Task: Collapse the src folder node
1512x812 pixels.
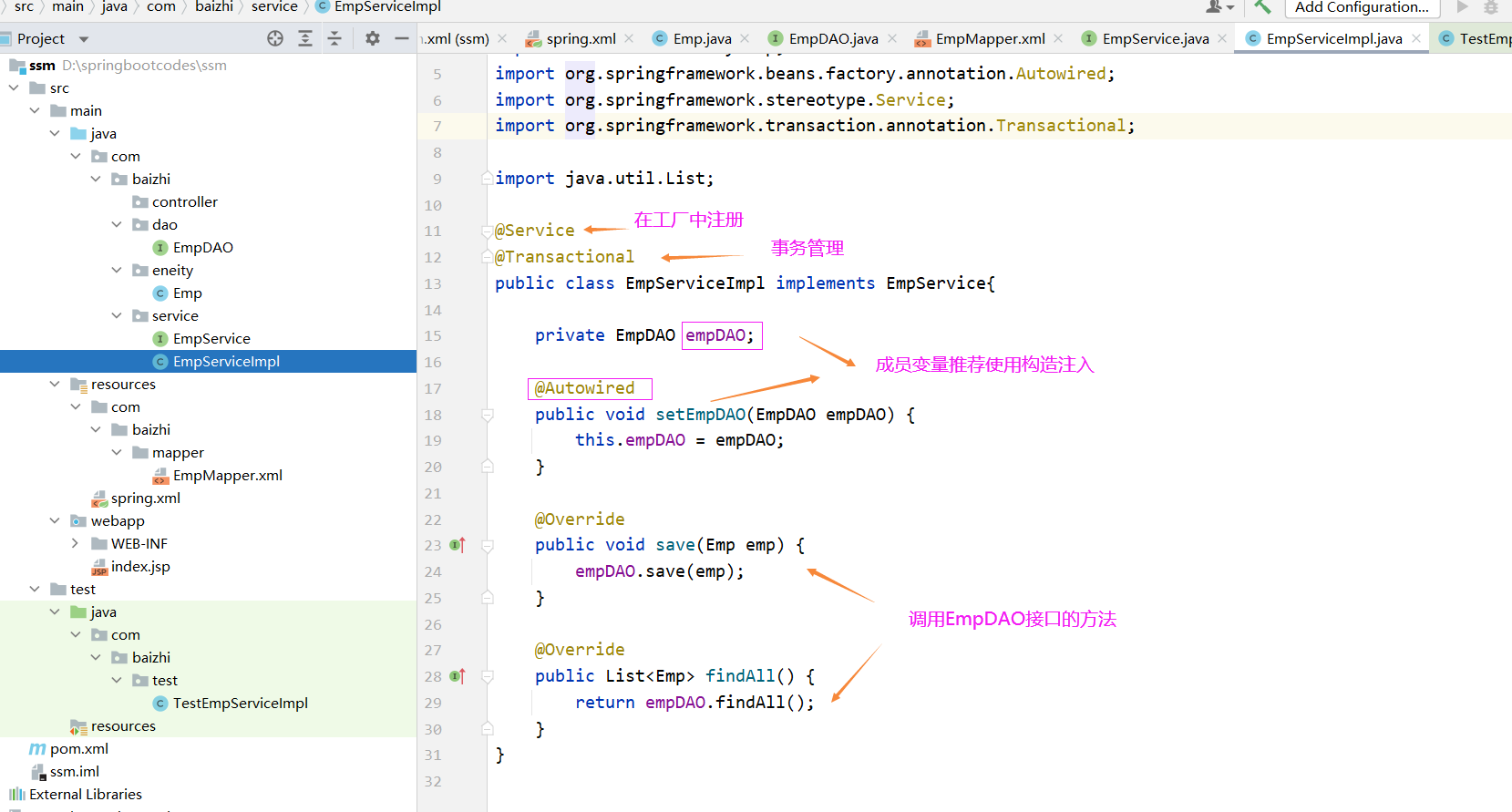Action: click(14, 87)
